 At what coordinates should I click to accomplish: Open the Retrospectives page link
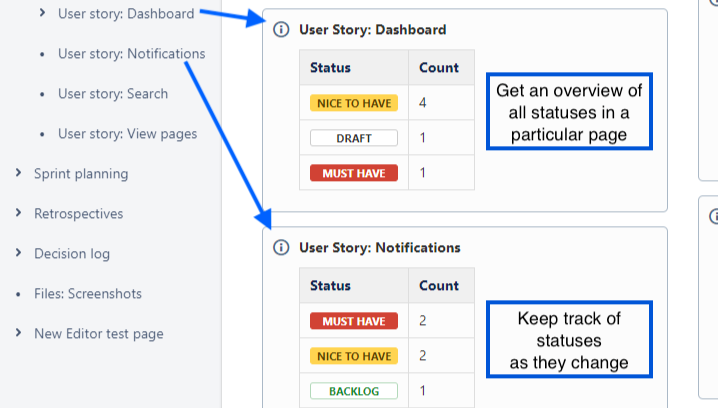(78, 213)
